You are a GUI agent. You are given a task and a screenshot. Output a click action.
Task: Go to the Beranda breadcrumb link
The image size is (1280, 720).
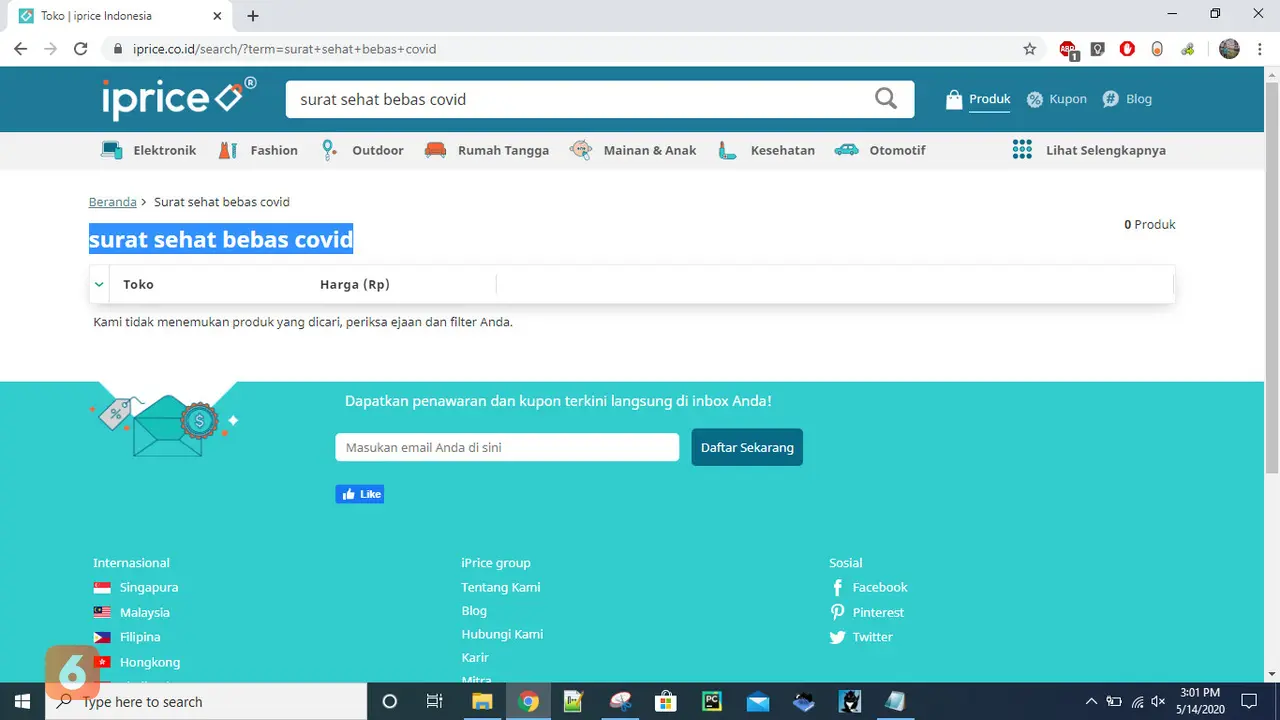[x=112, y=202]
